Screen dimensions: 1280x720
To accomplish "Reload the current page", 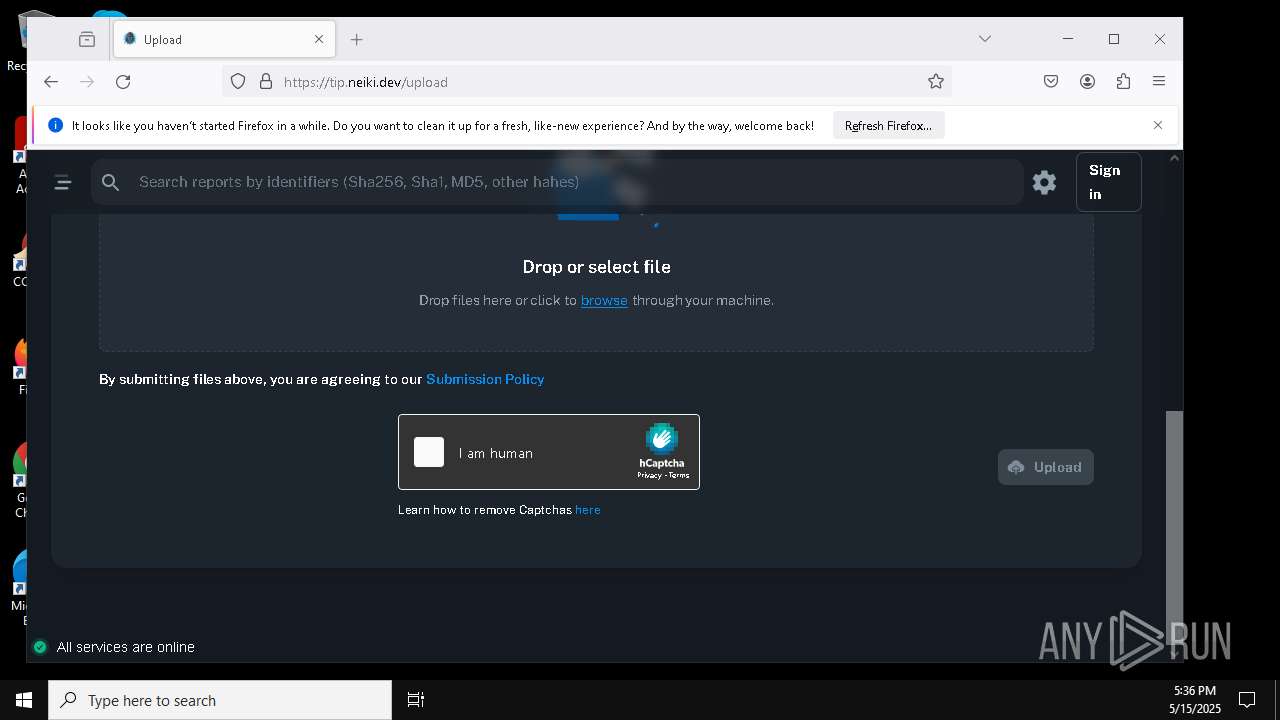I will coord(123,82).
